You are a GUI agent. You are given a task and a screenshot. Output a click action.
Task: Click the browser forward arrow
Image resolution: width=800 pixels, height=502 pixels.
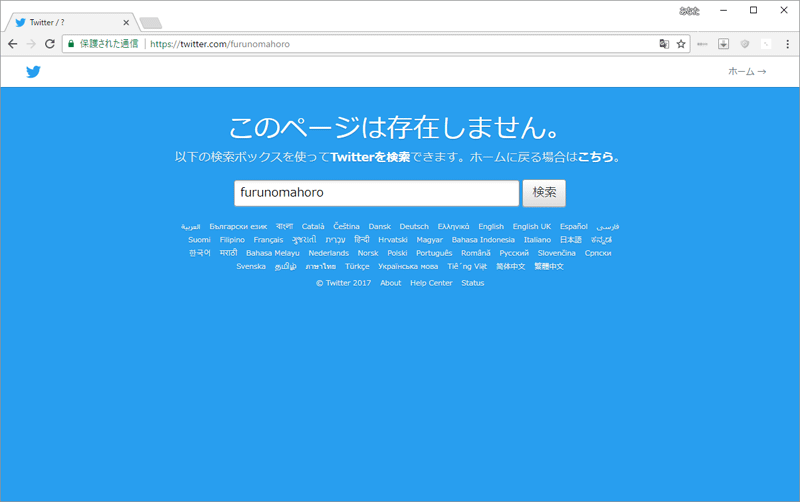31,44
